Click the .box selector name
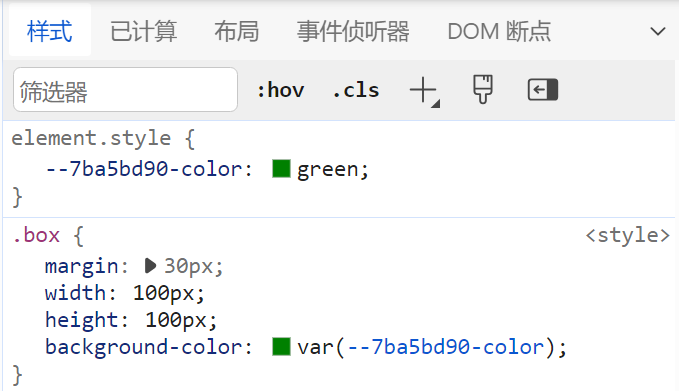 point(36,236)
